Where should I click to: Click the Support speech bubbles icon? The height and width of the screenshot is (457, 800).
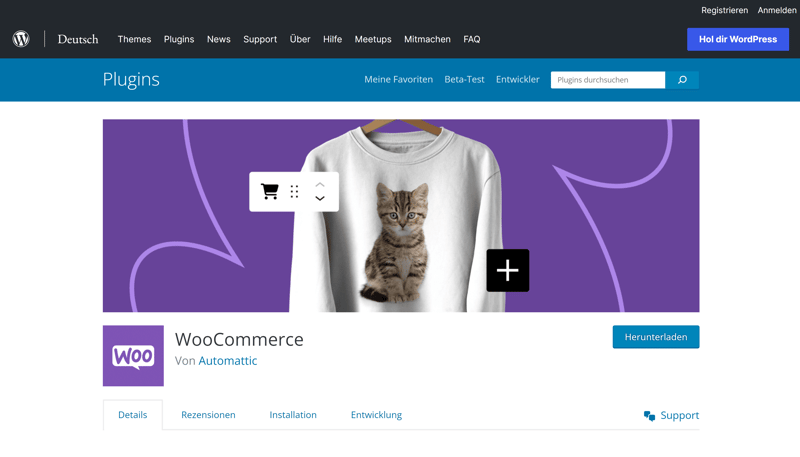click(x=649, y=416)
